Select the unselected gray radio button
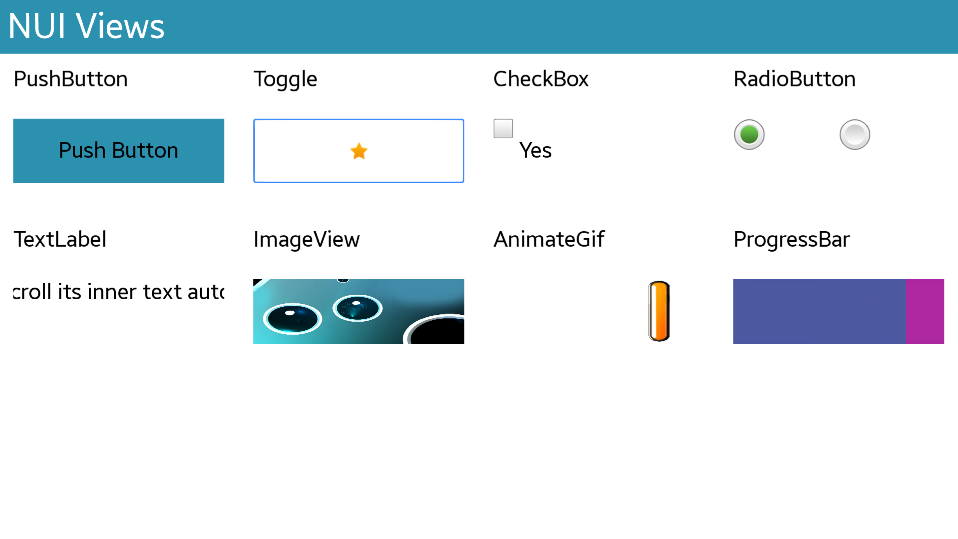This screenshot has height=539, width=958. point(855,134)
